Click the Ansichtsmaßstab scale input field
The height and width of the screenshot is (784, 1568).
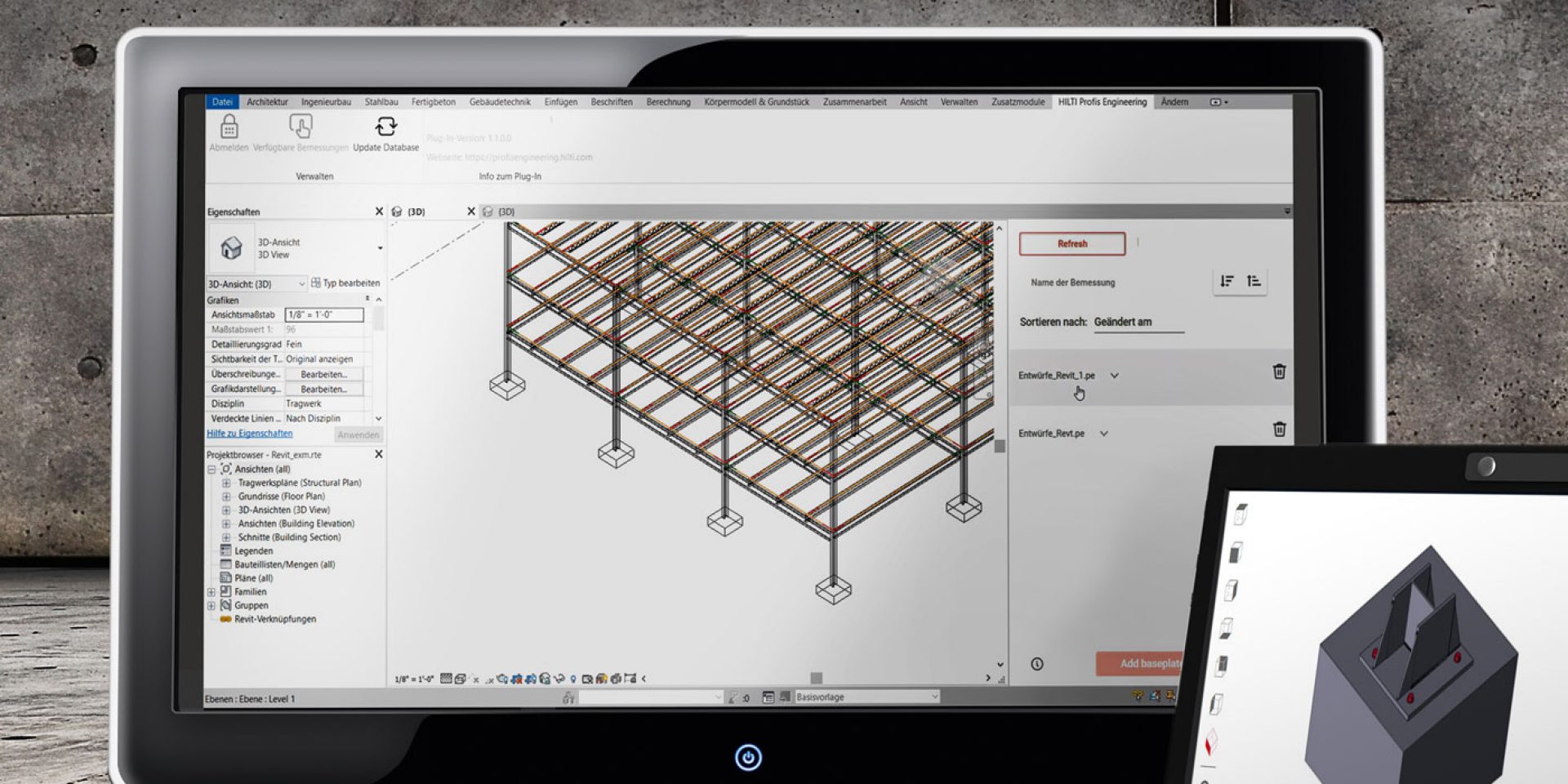pyautogui.click(x=323, y=315)
